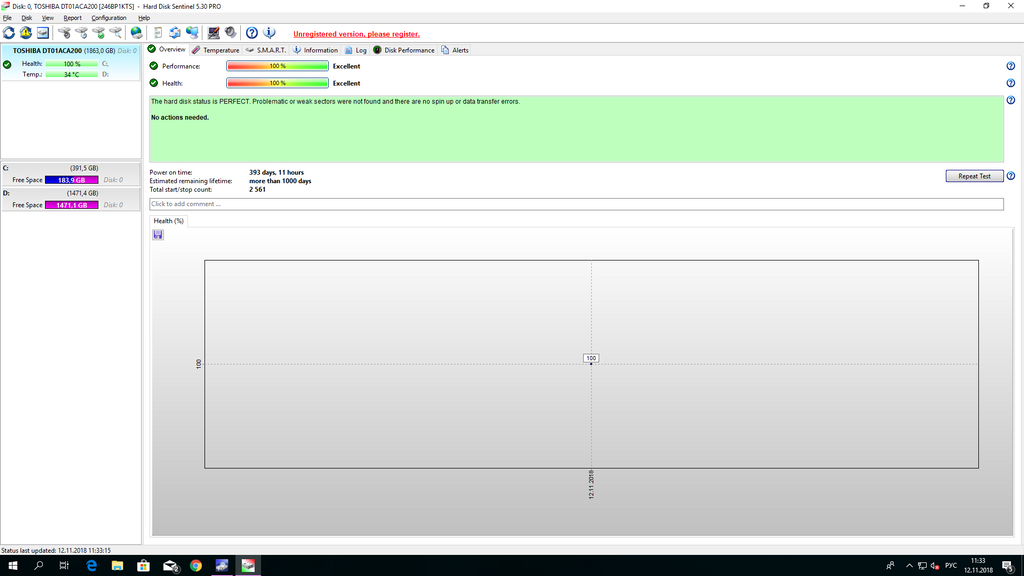This screenshot has height=576, width=1024.
Task: Show hidden tray icons chevron
Action: [x=909, y=566]
